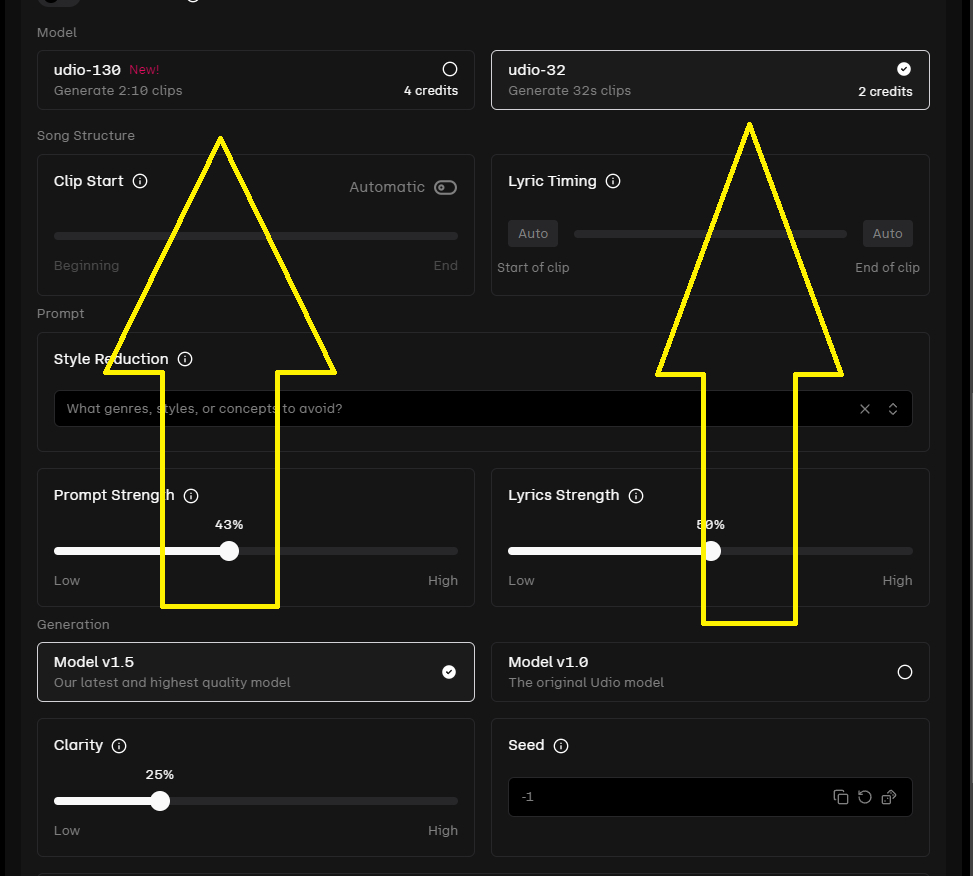
Task: Click the 'Start of clip' label
Action: (x=533, y=267)
